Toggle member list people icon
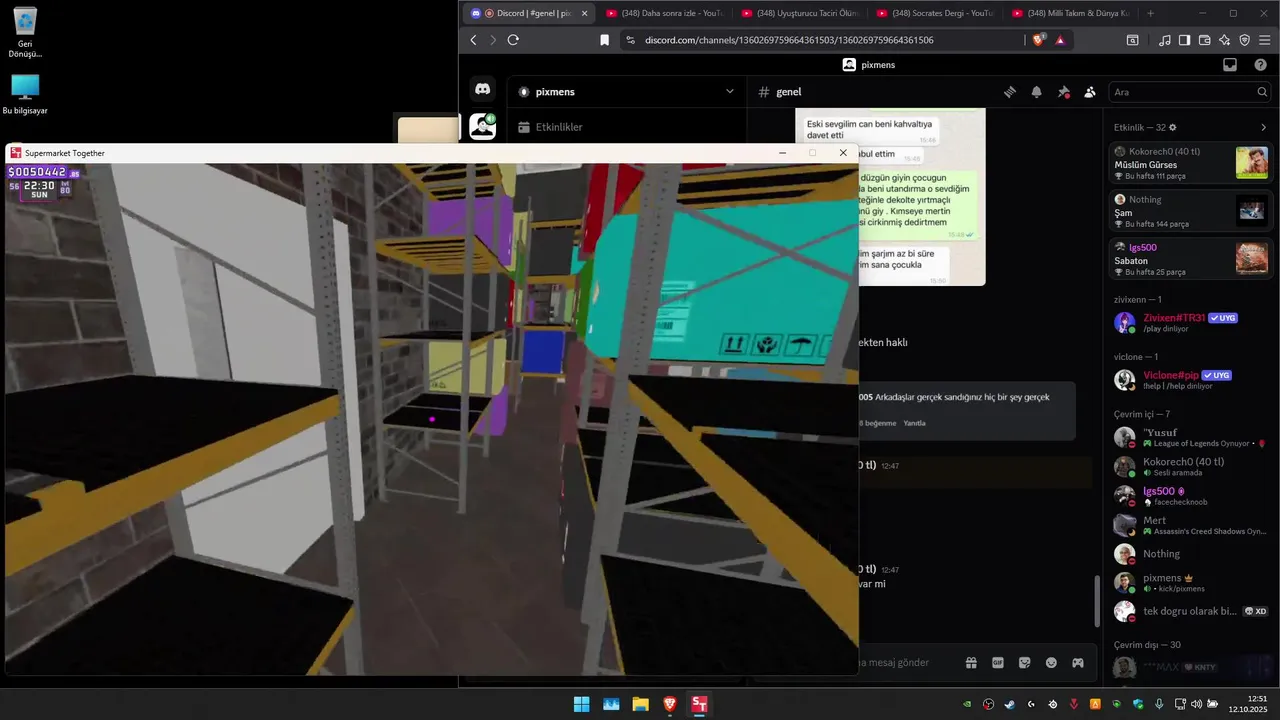1280x720 pixels. coord(1090,92)
